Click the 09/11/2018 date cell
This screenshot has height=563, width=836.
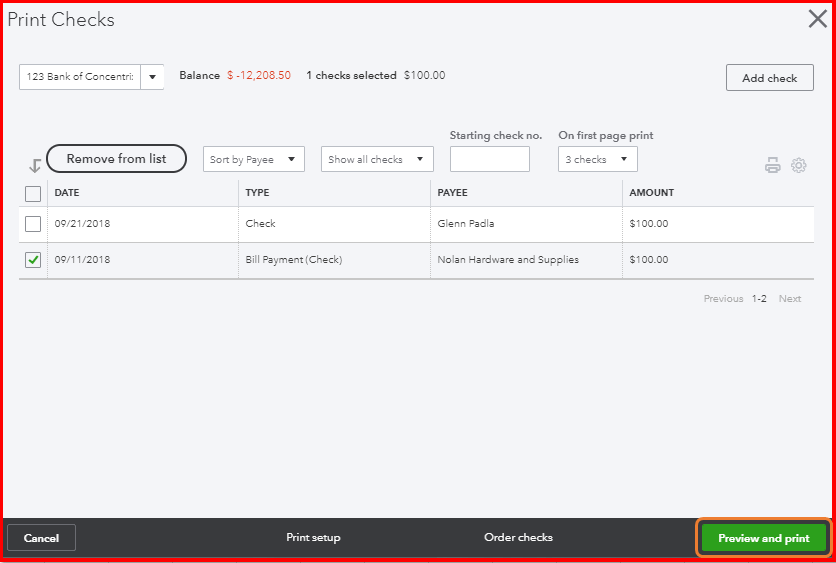click(82, 260)
